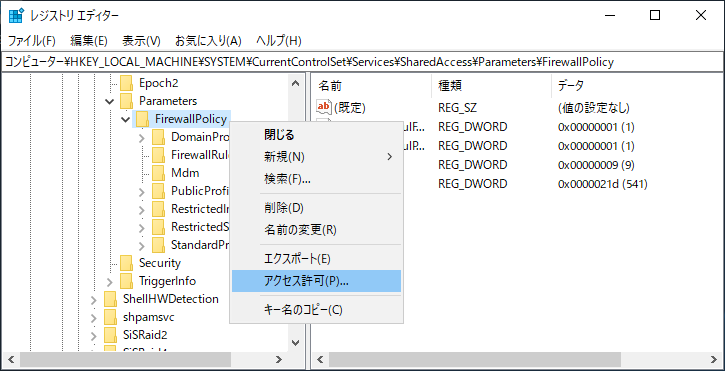
Task: Expand the RestrictedServices key
Action: click(142, 227)
